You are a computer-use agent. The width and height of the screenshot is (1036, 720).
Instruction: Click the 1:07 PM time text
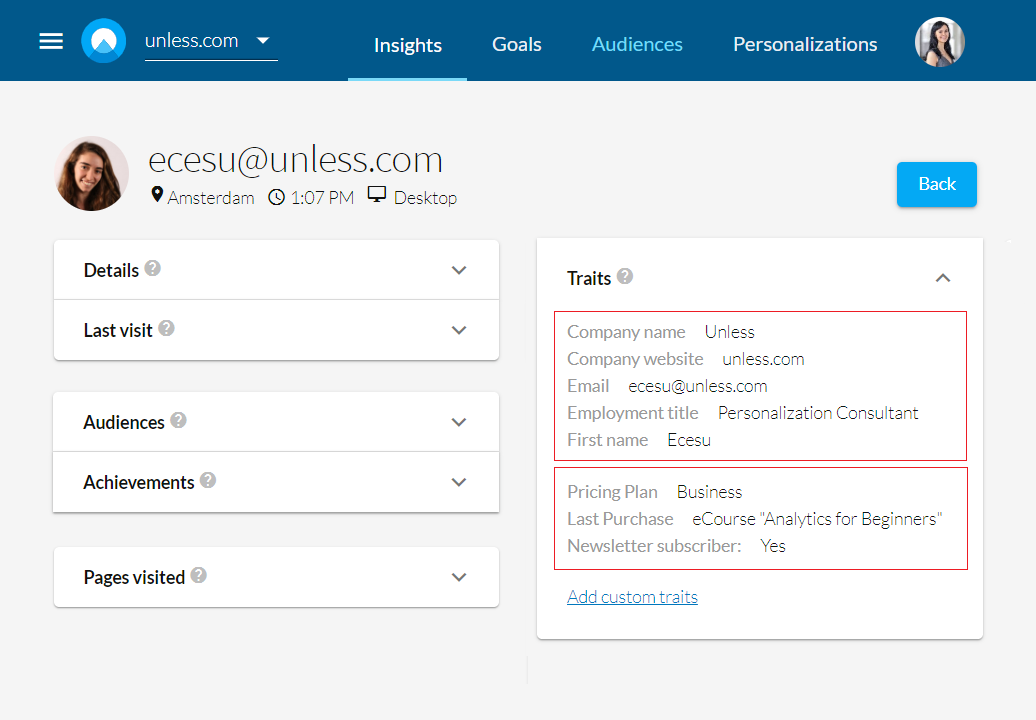(x=322, y=198)
